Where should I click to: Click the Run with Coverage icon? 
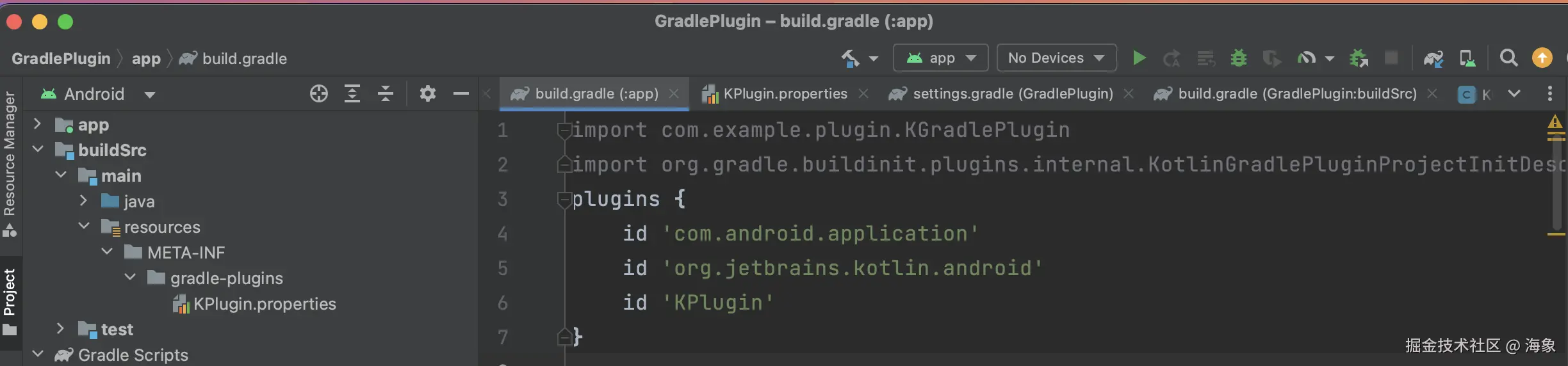coord(1271,58)
